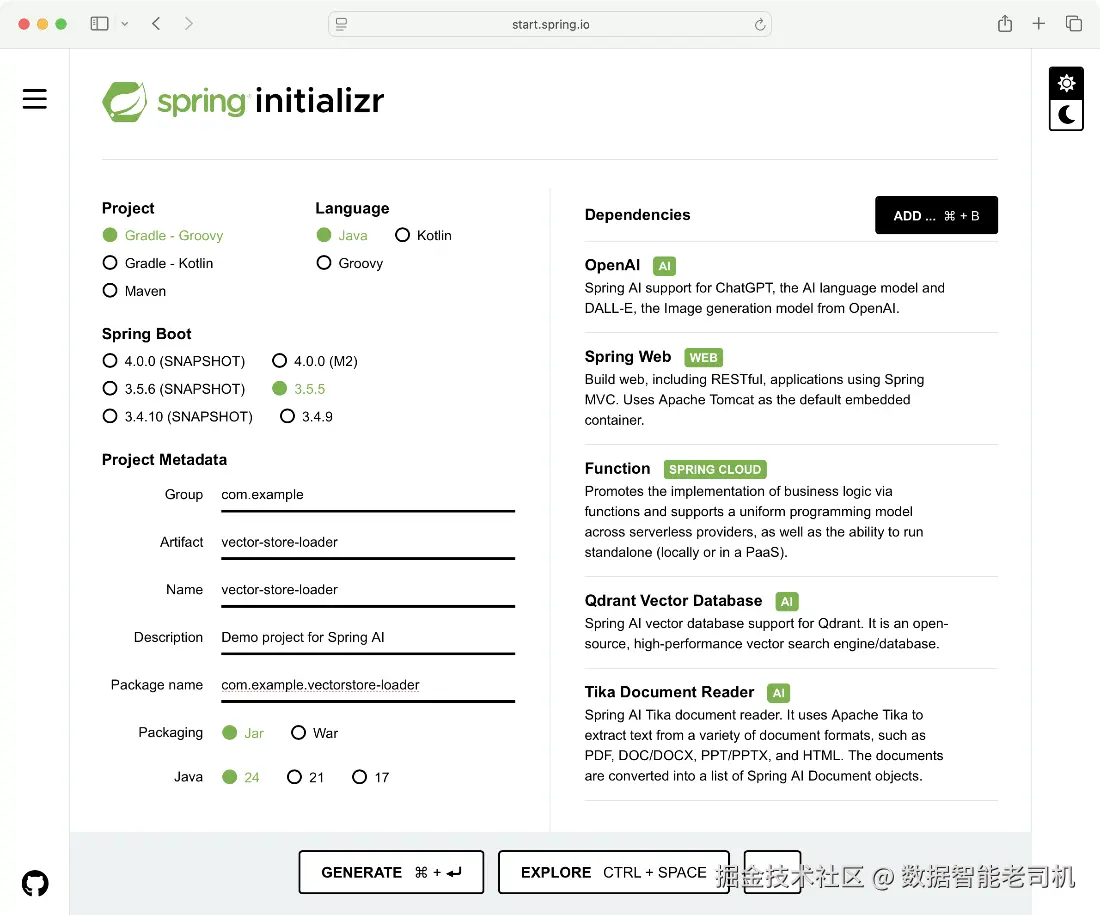Select Spring Boot 3.4.9

[x=306, y=416]
